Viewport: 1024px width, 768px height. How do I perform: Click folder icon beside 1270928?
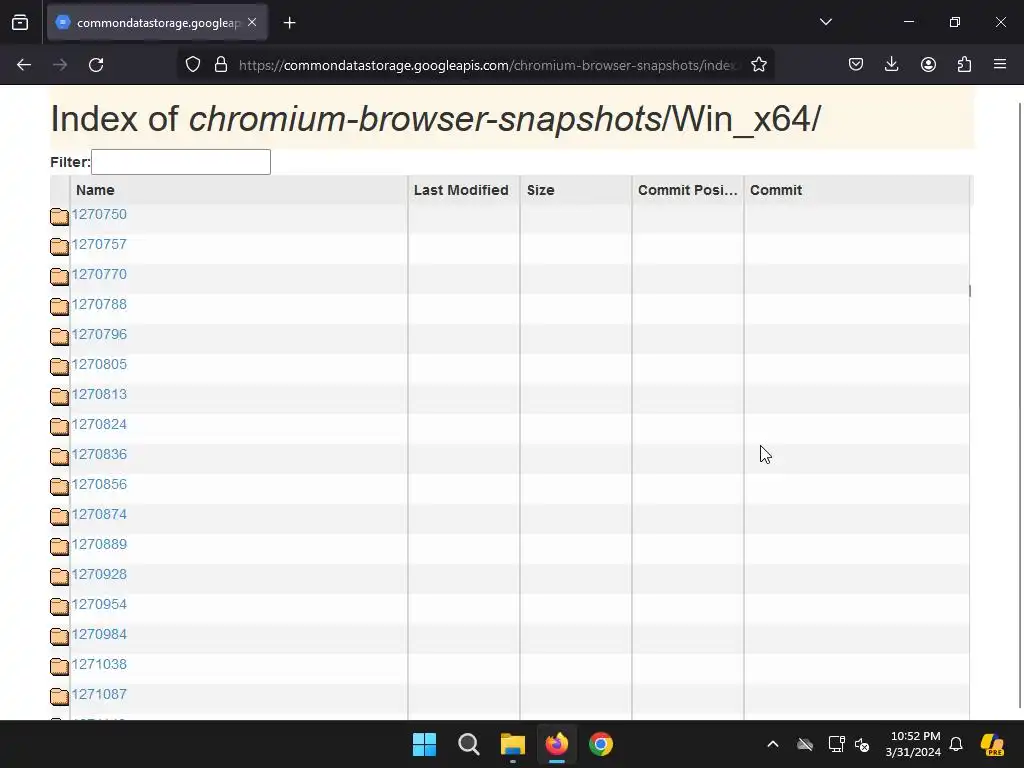(x=59, y=577)
